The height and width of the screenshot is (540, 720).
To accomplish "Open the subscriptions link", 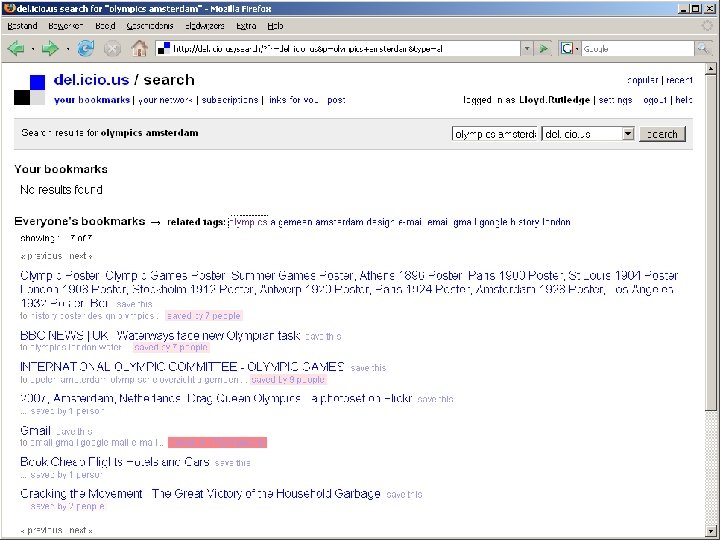I will (230, 100).
